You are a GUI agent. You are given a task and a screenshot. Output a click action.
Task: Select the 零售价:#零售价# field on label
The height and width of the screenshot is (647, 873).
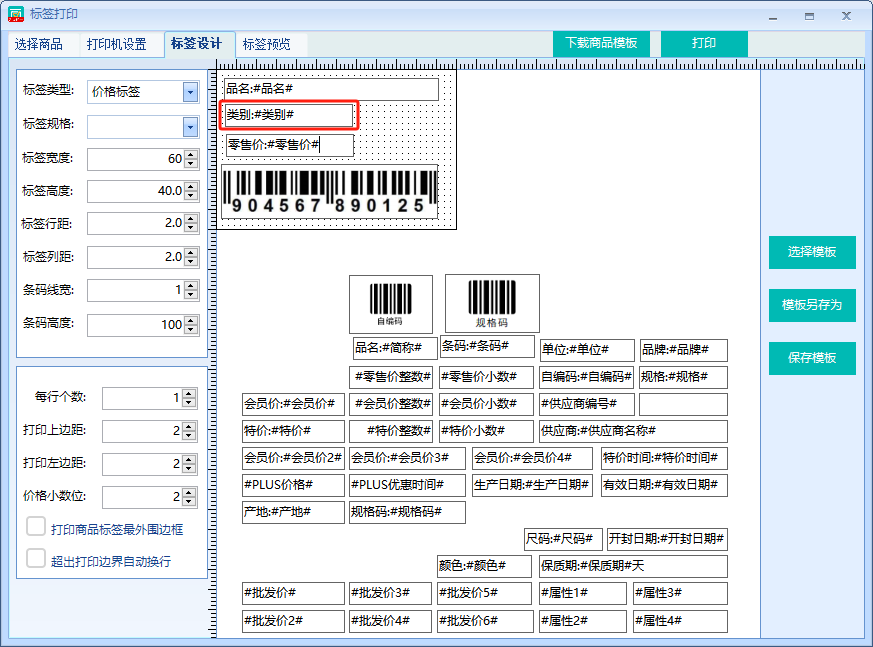point(290,145)
